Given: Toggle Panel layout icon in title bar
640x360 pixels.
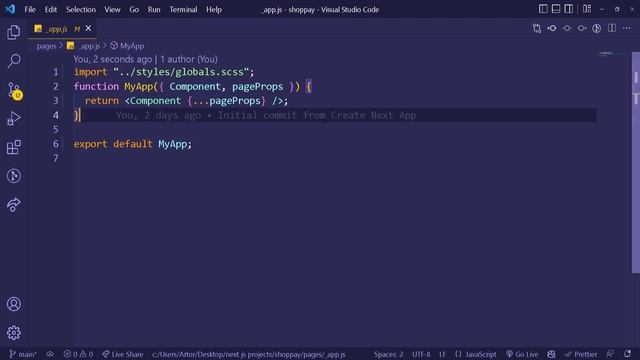Looking at the screenshot, I should click(556, 9).
